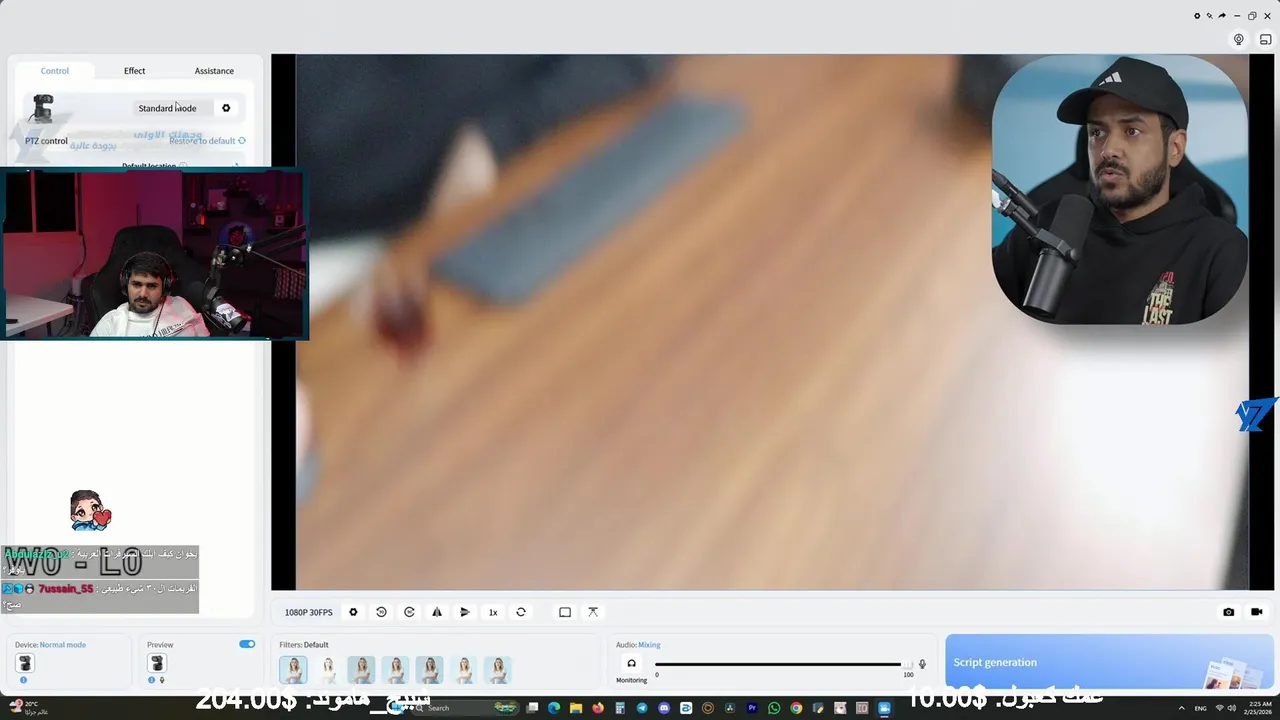Select the seventh filter thumbnail
Viewport: 1280px width, 720px height.
pos(497,669)
